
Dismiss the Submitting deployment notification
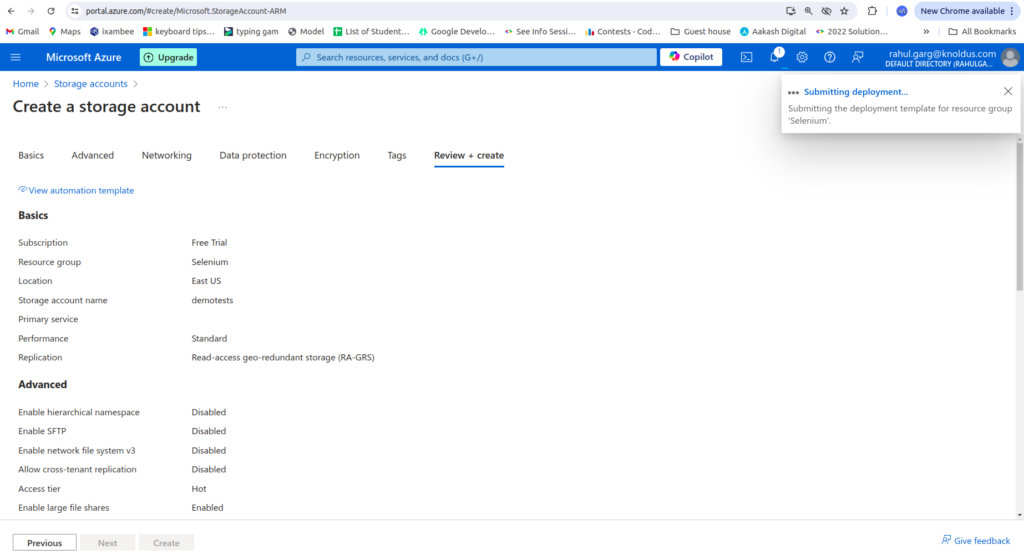(1007, 91)
